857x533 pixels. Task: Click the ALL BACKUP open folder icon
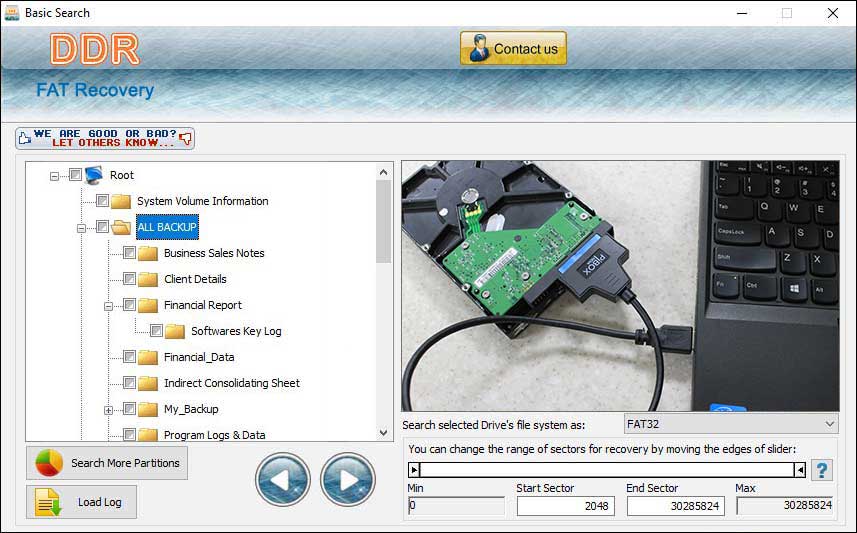coord(121,227)
